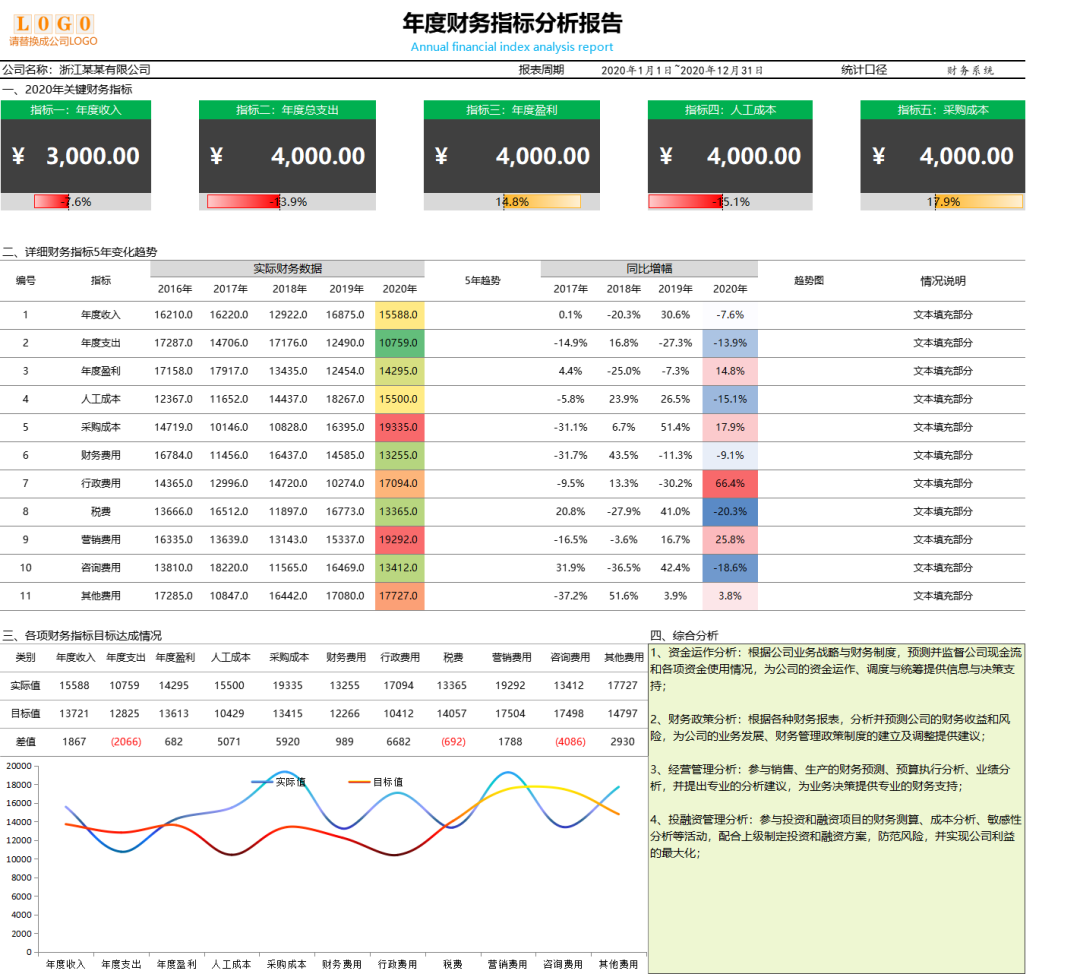Select the 实际财务数据 group header

[287, 269]
